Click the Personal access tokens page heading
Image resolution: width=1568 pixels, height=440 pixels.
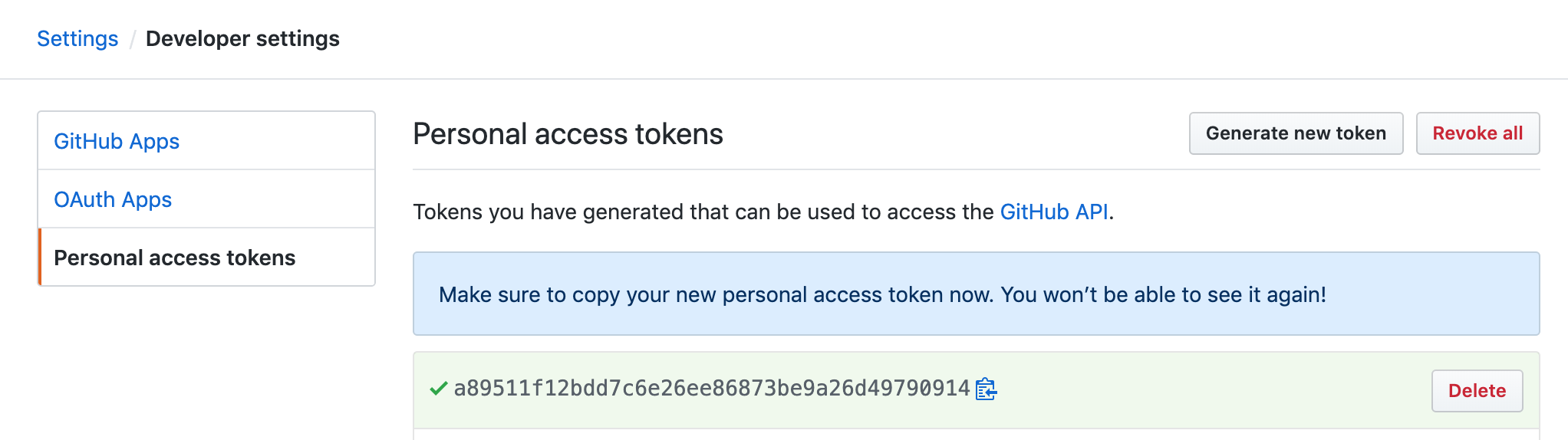pyautogui.click(x=568, y=134)
